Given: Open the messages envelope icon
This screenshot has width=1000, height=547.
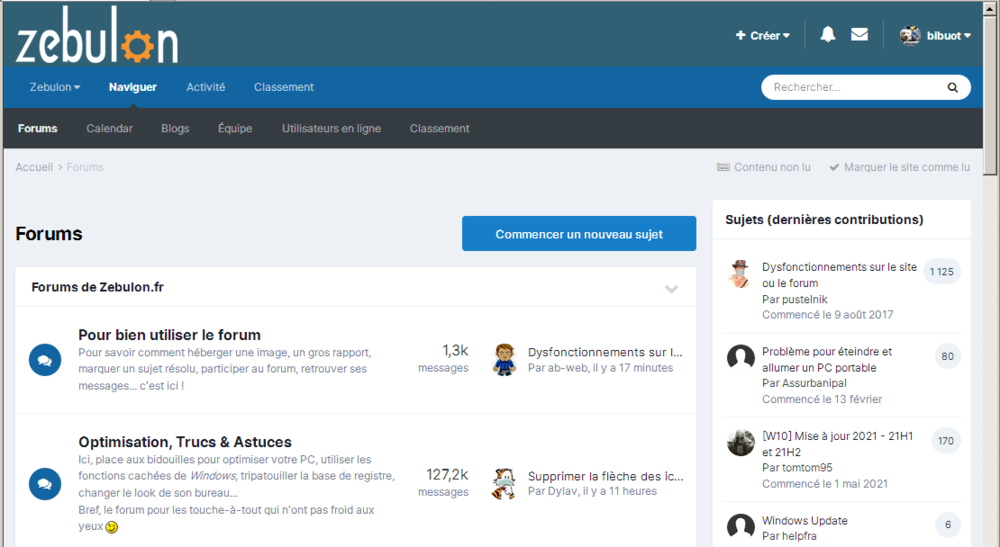Looking at the screenshot, I should coord(859,35).
